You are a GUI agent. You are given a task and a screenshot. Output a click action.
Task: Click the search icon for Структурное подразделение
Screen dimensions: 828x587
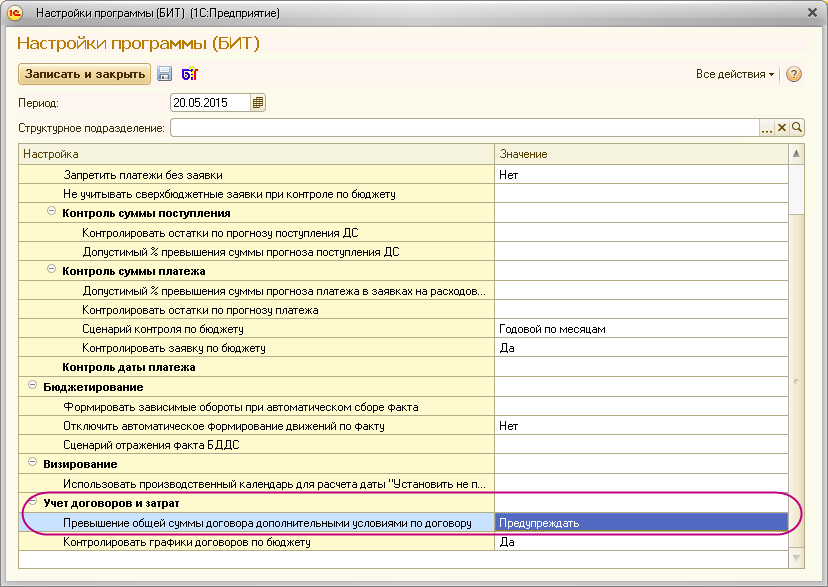[x=797, y=128]
